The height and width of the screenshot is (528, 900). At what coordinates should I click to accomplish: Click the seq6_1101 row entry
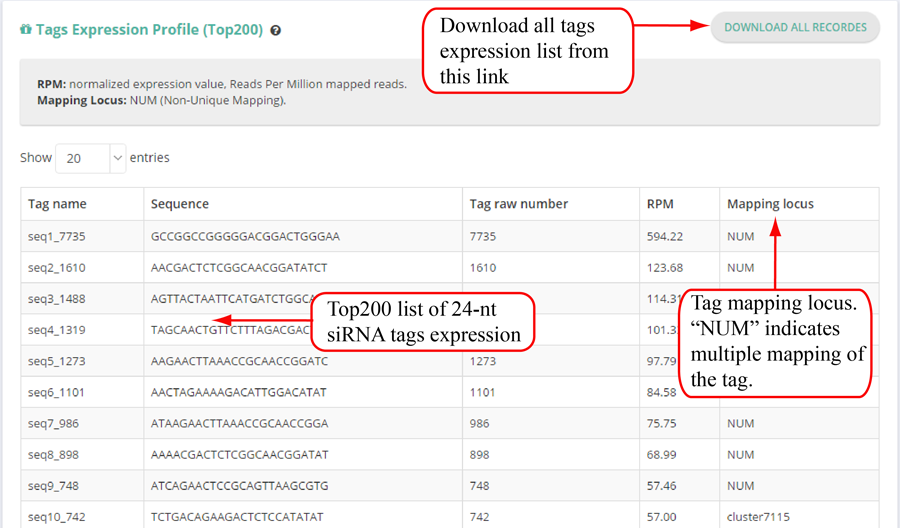tap(57, 392)
